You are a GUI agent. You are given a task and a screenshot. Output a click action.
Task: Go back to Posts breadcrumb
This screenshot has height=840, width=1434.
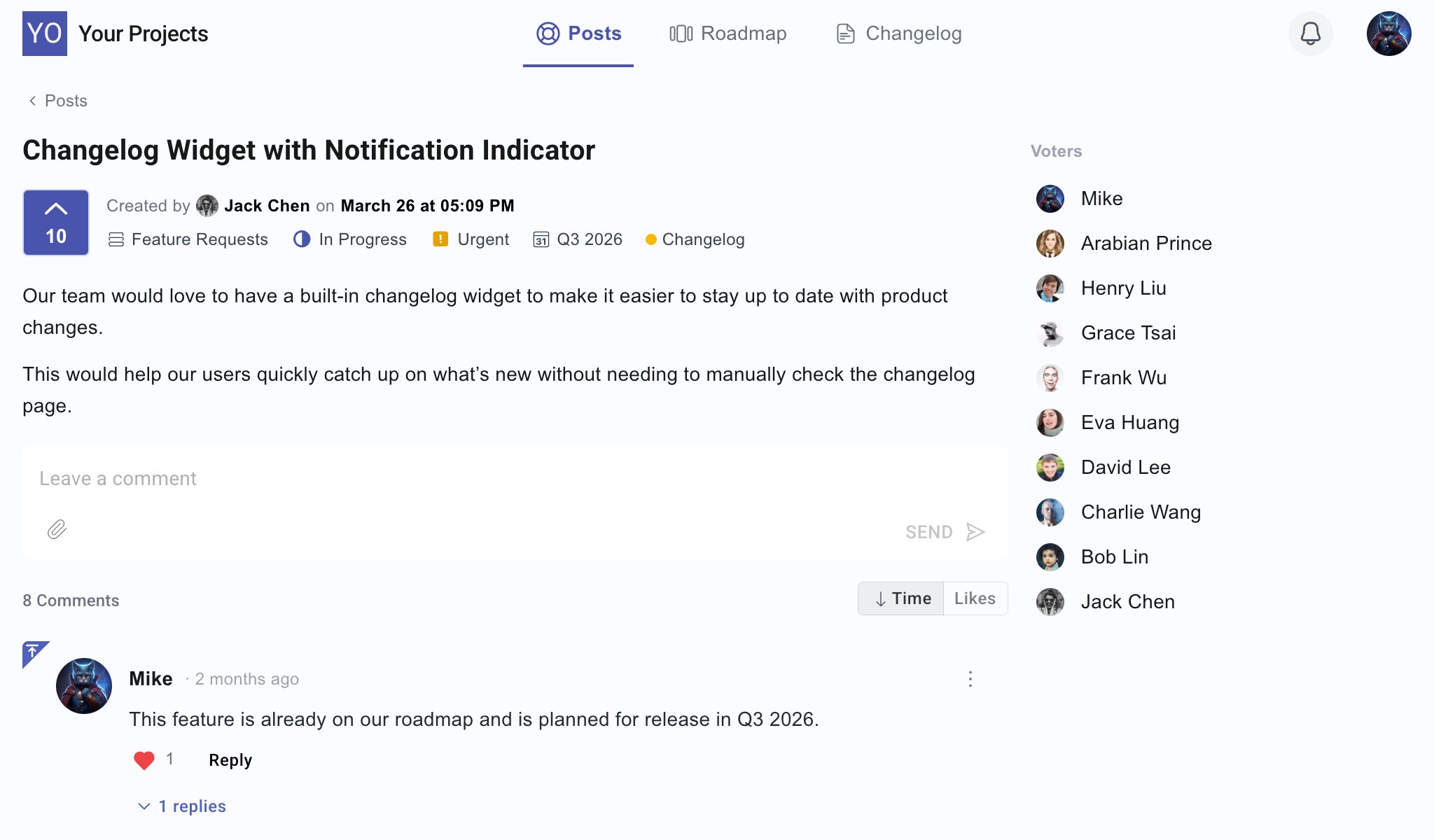click(x=57, y=101)
